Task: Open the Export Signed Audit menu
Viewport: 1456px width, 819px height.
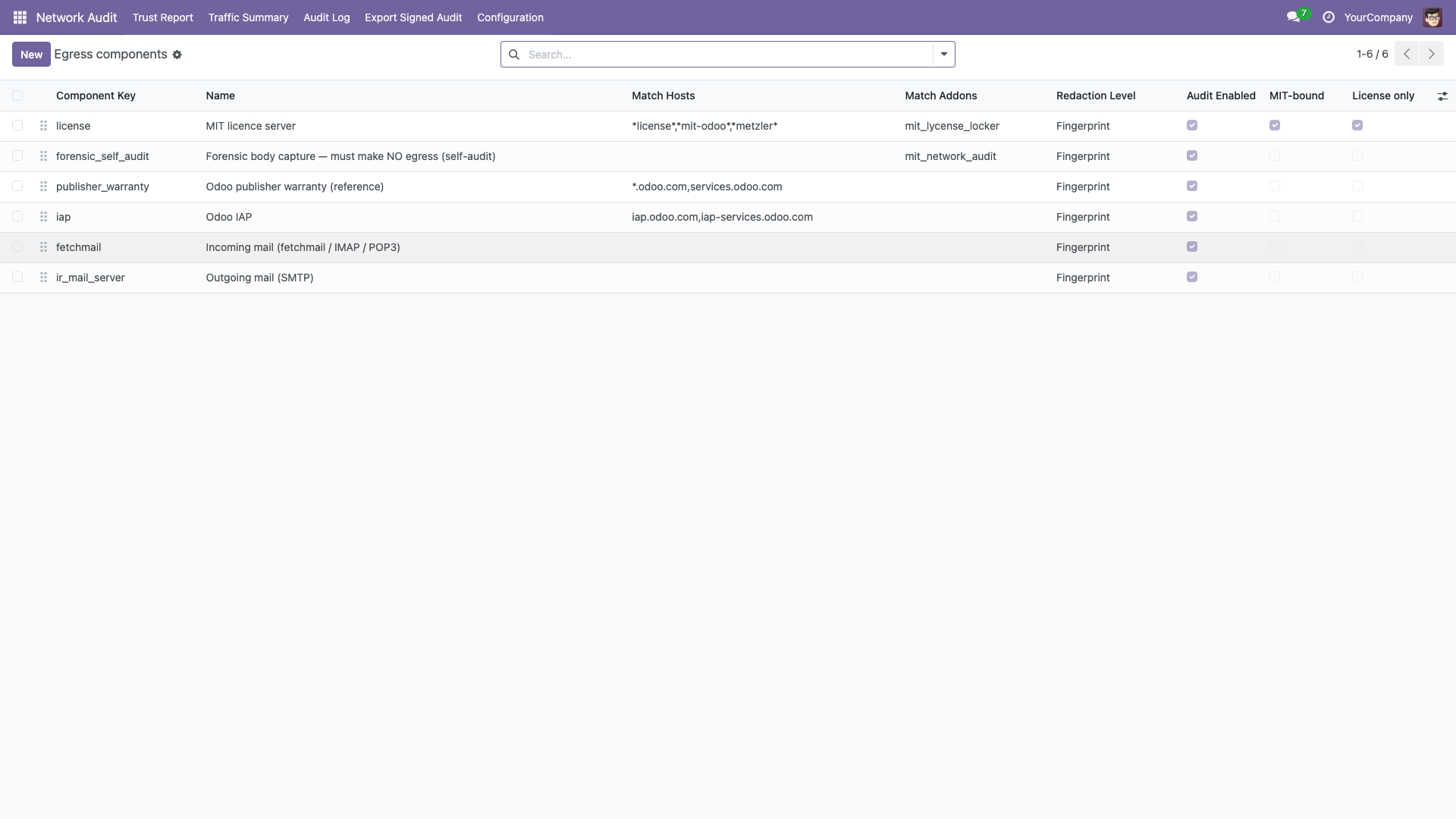Action: pos(413,17)
